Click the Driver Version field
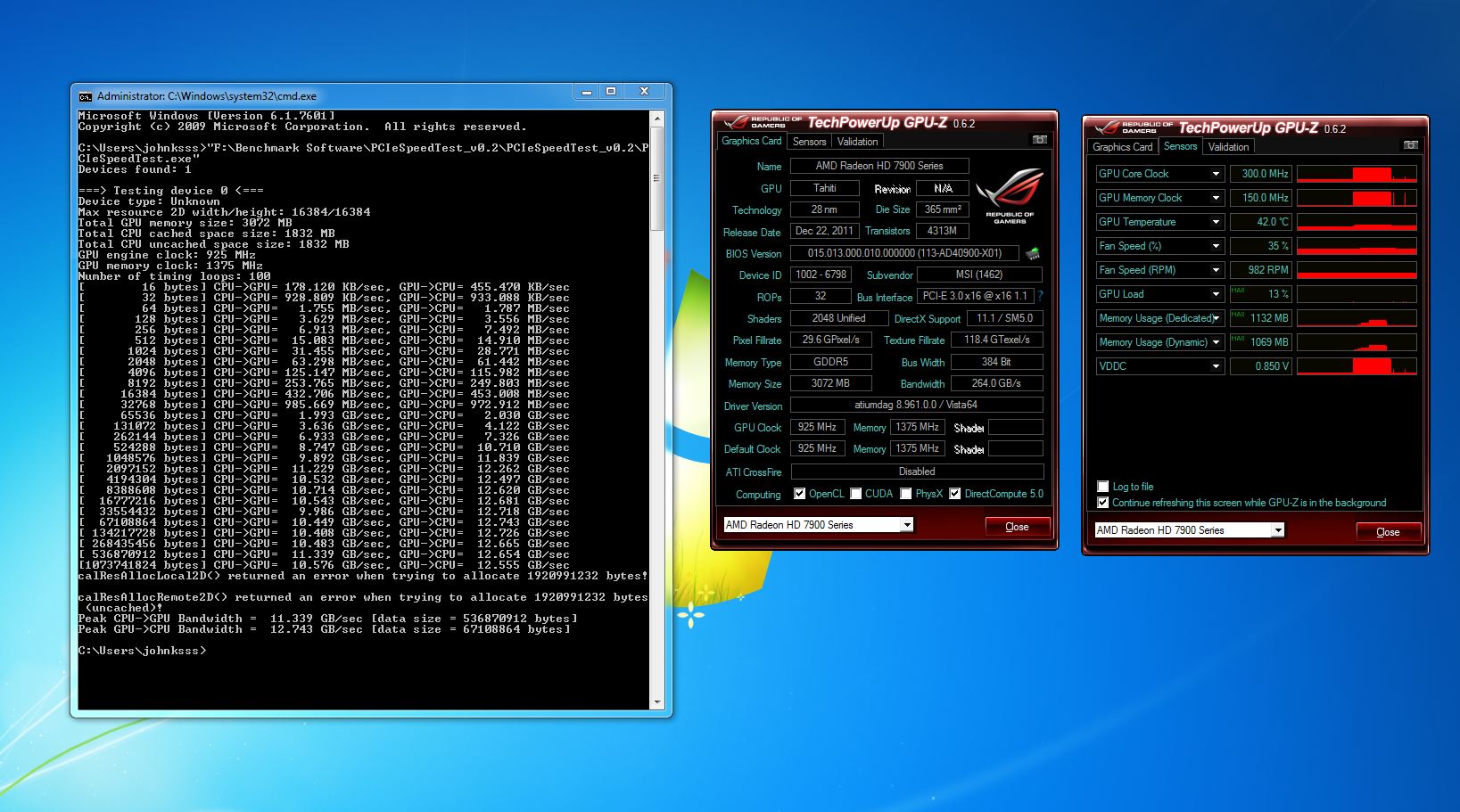The height and width of the screenshot is (812, 1460). pos(917,405)
